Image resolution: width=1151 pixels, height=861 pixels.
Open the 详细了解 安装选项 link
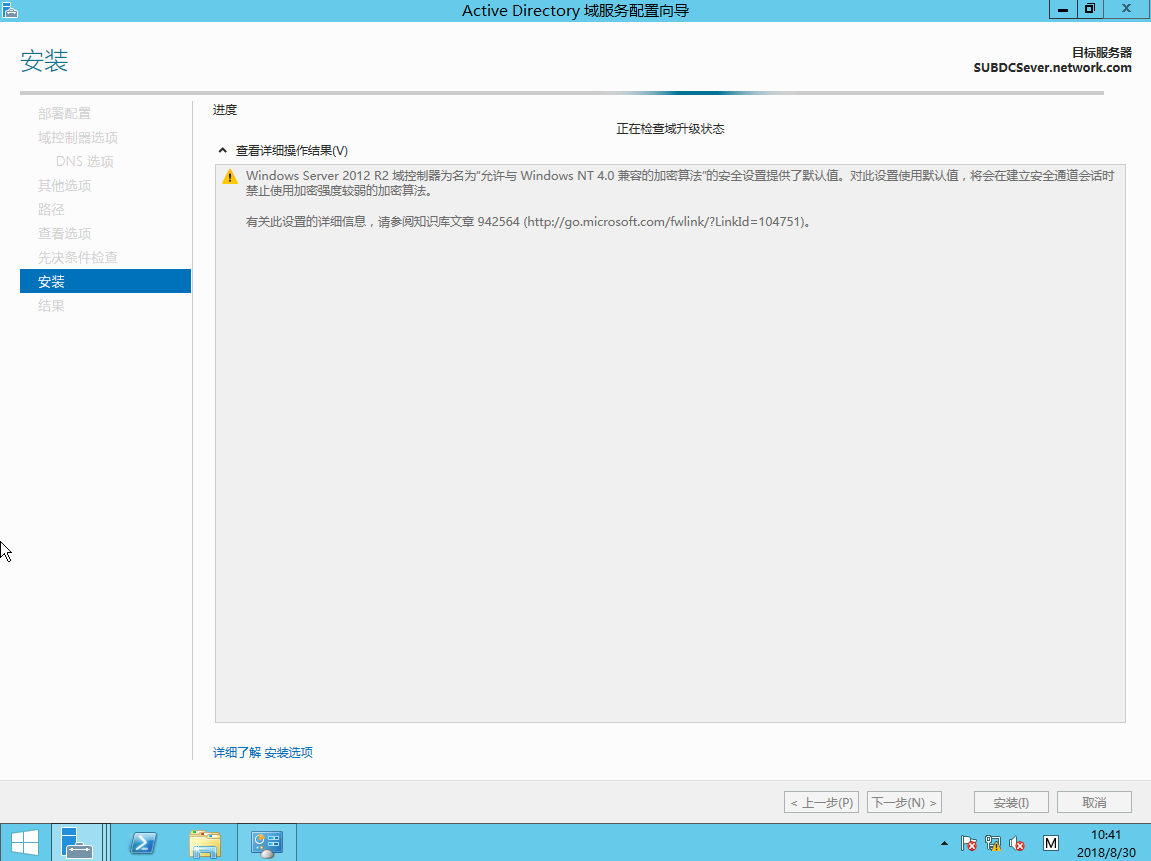pos(263,752)
